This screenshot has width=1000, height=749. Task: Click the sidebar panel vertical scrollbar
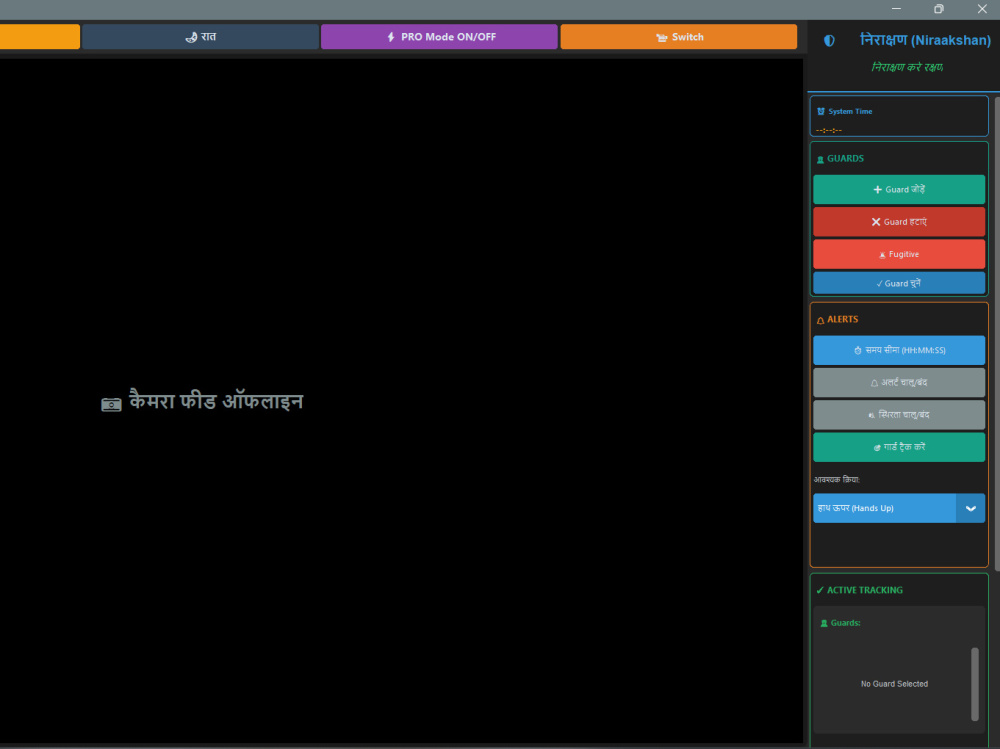(997, 332)
